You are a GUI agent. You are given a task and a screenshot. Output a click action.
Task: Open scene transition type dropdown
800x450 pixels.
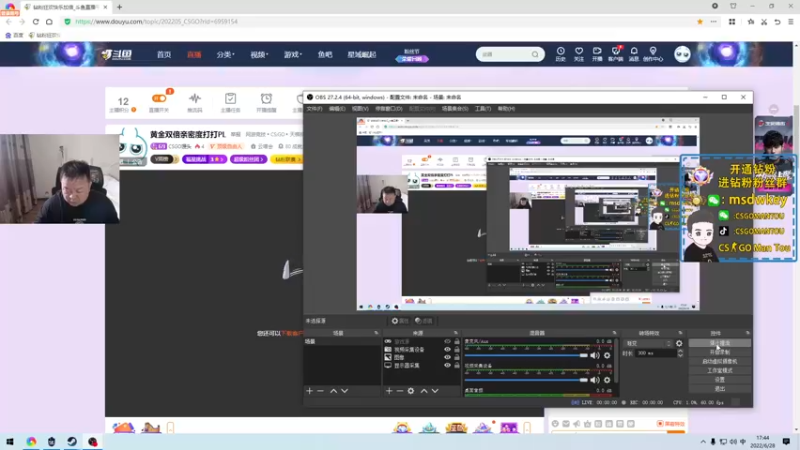(648, 343)
